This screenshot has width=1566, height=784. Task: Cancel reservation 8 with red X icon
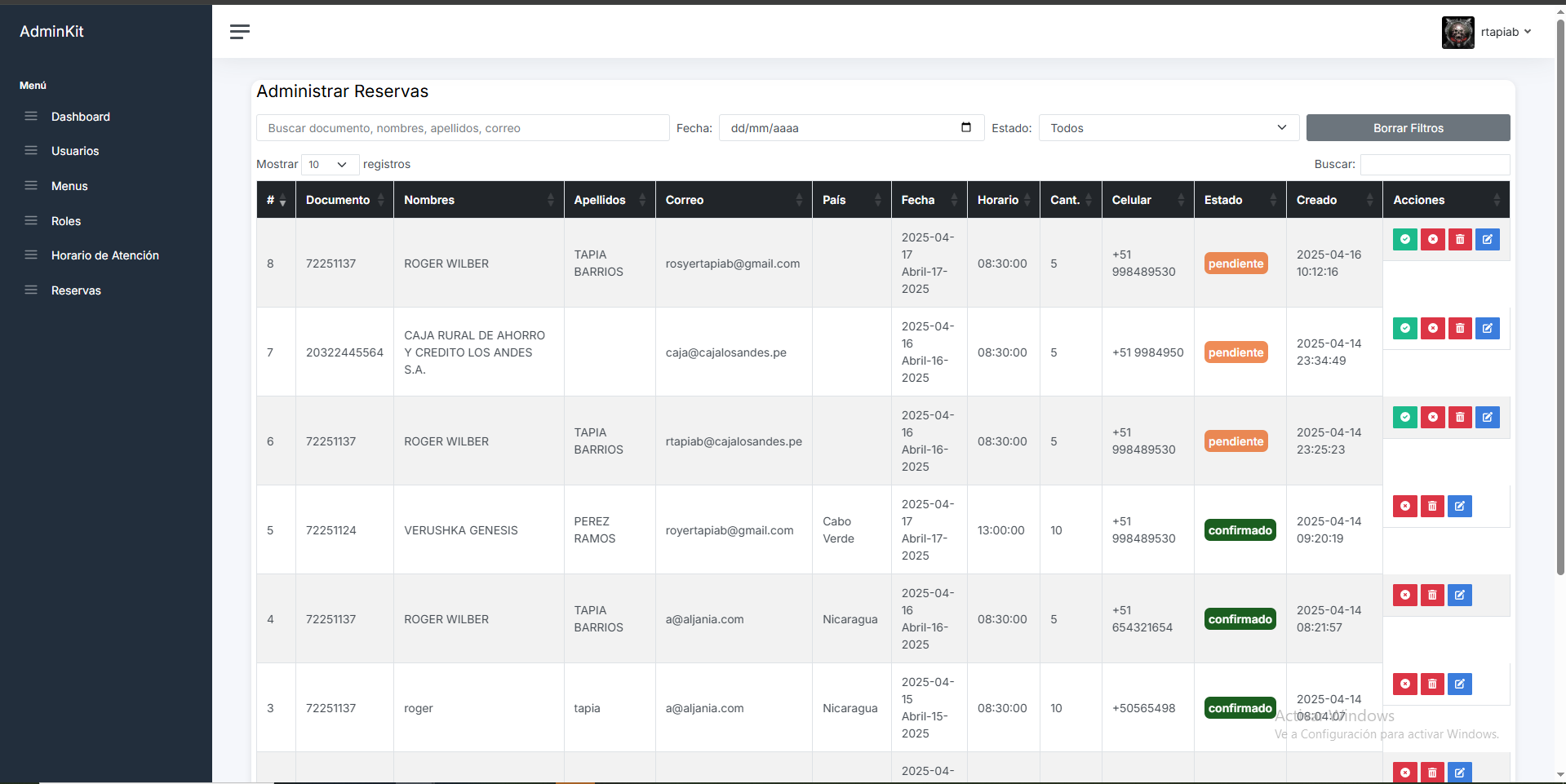click(x=1432, y=239)
